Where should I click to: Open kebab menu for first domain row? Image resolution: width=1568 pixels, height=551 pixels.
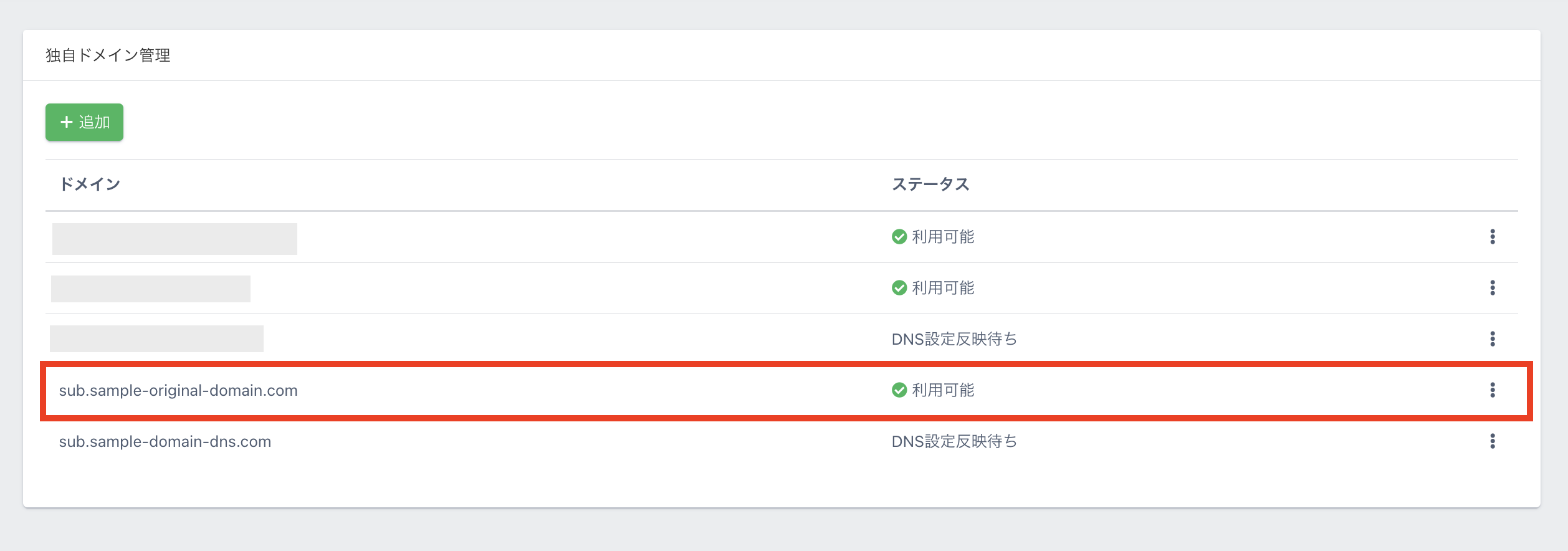click(1492, 237)
